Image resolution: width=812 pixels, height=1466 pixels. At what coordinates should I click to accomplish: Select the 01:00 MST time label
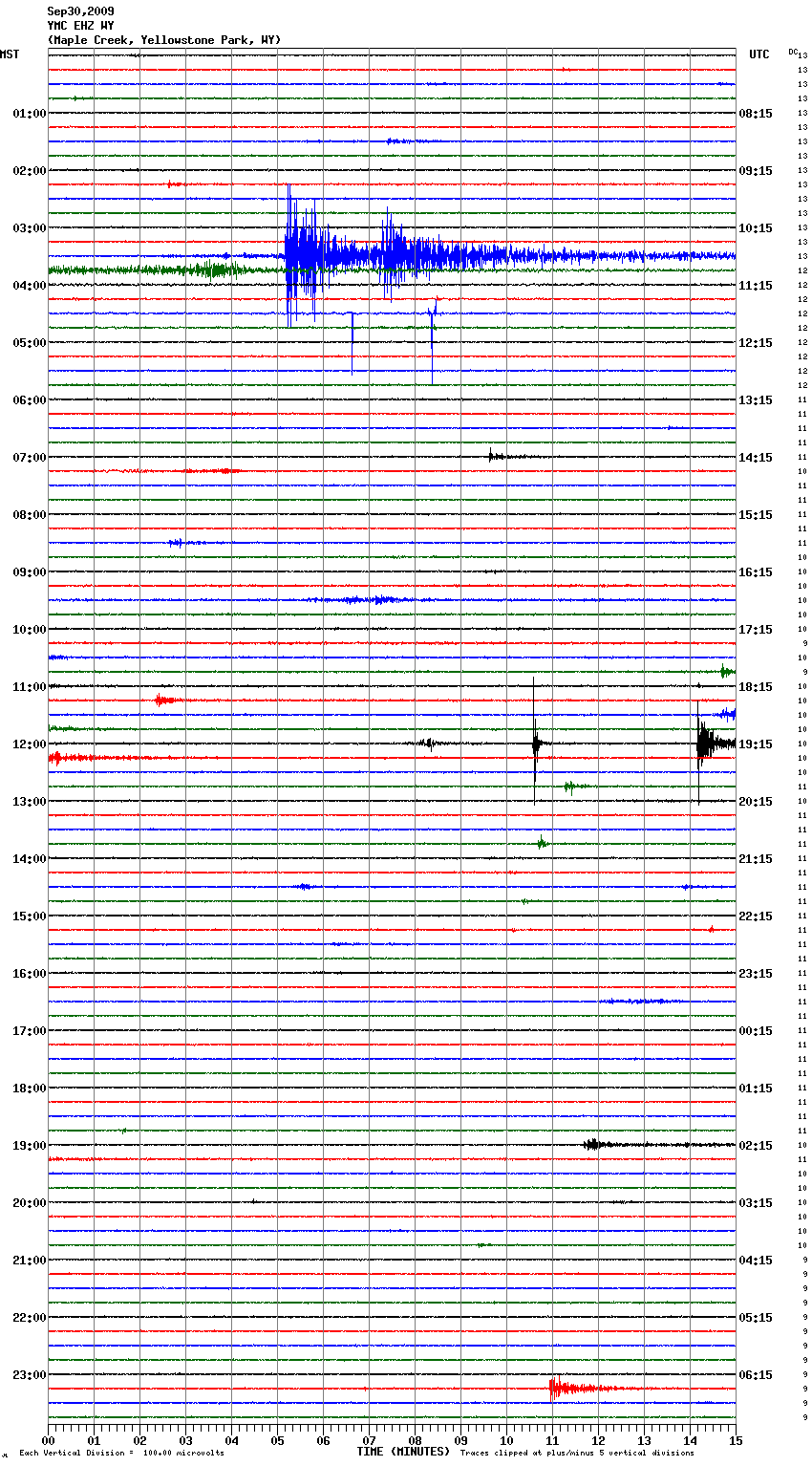click(29, 114)
